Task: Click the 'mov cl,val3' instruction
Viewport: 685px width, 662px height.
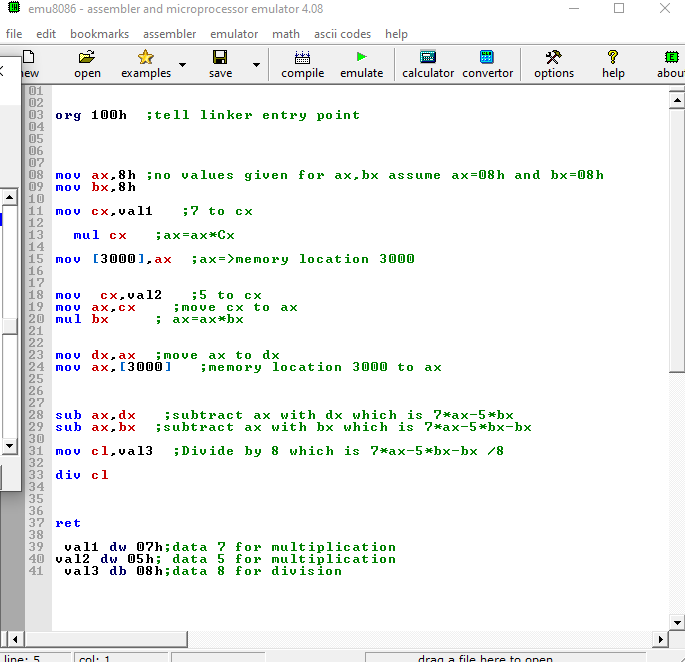Action: point(104,451)
